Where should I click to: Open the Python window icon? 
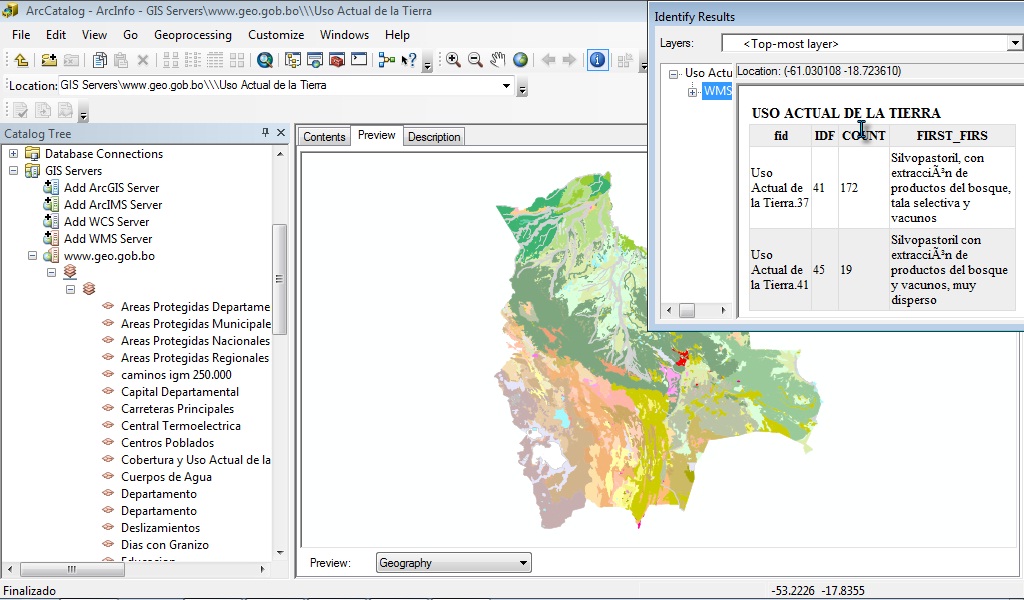pos(359,60)
